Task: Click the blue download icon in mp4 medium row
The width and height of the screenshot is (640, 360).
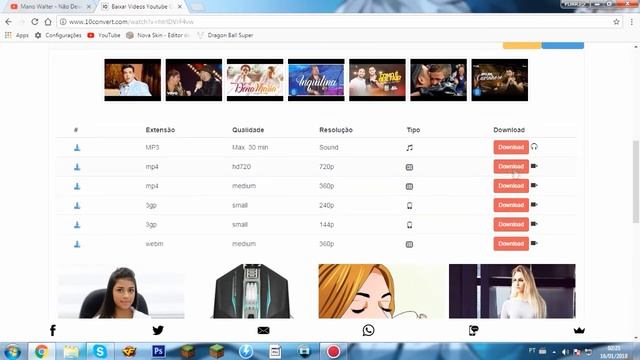Action: pos(77,186)
